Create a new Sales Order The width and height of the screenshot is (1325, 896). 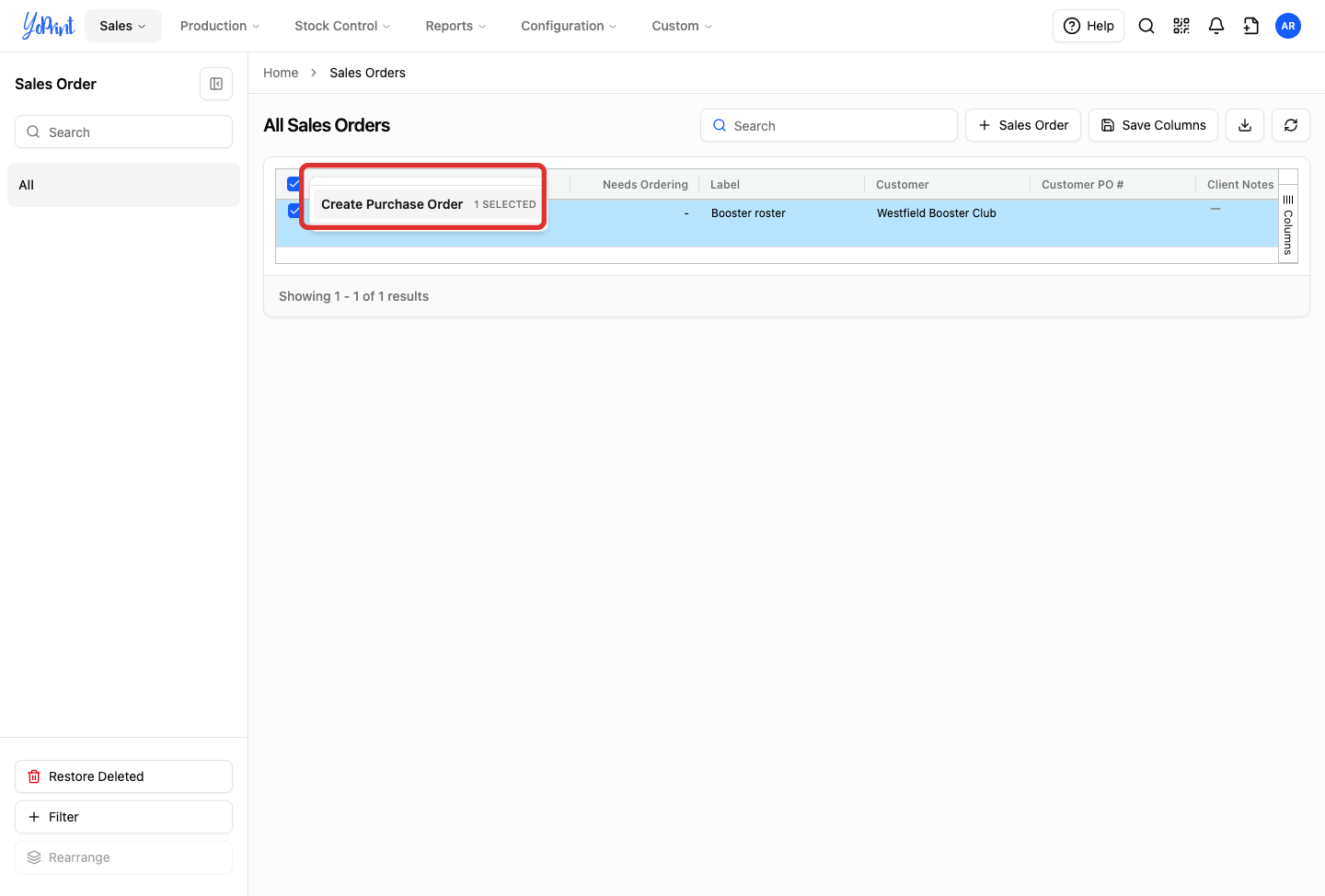[1023, 125]
